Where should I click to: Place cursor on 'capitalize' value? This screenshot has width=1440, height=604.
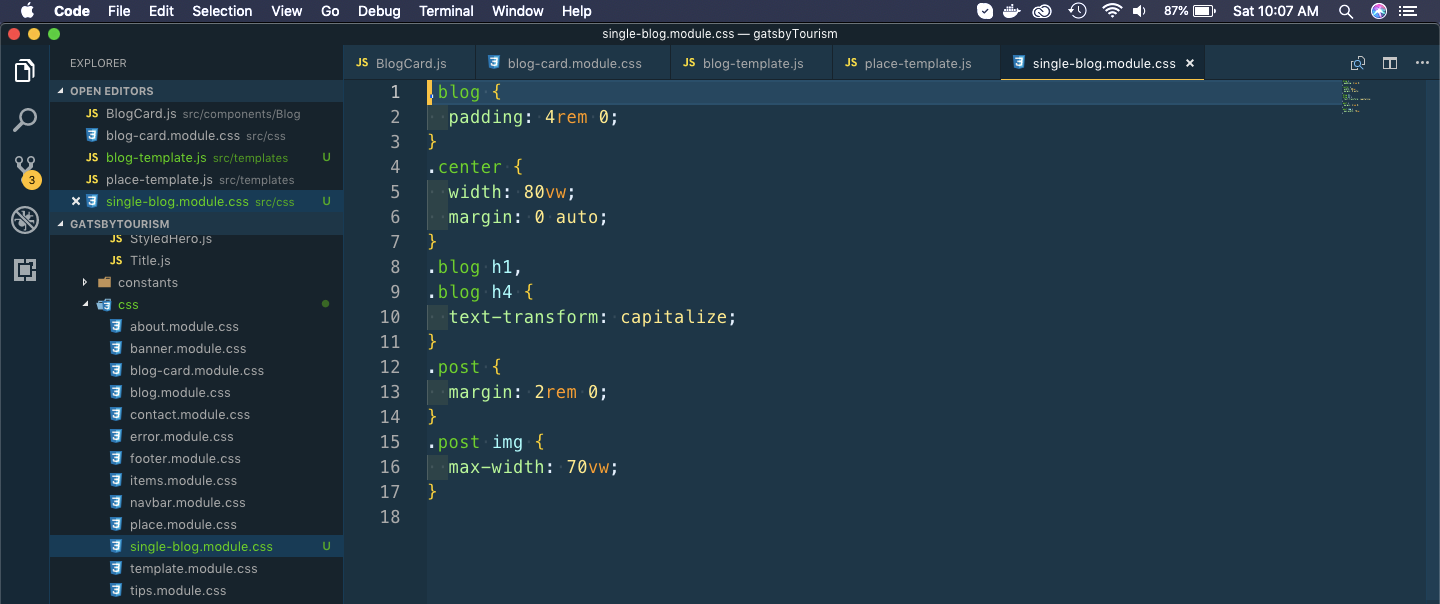point(675,317)
